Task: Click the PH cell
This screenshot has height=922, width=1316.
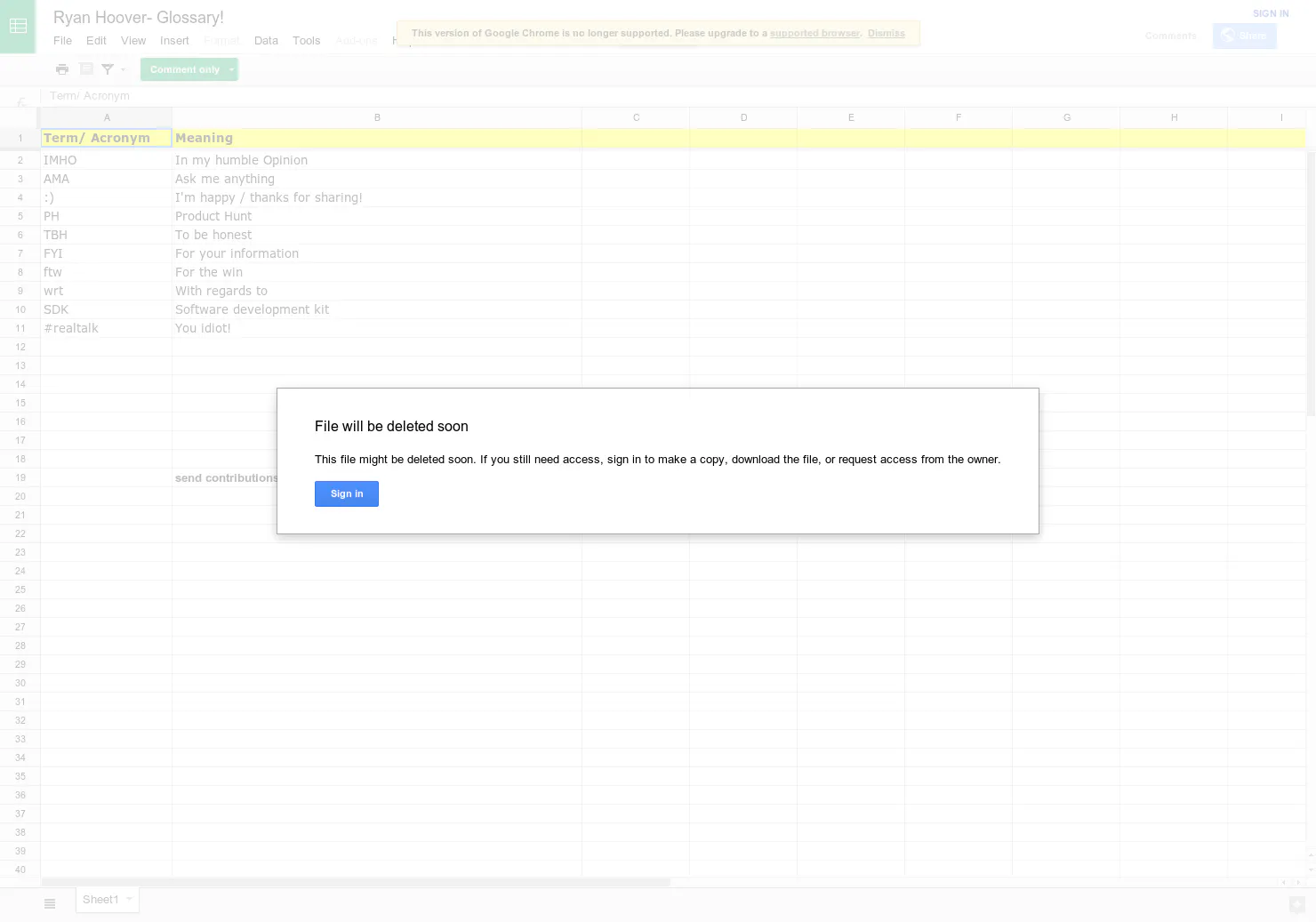Action: [106, 216]
